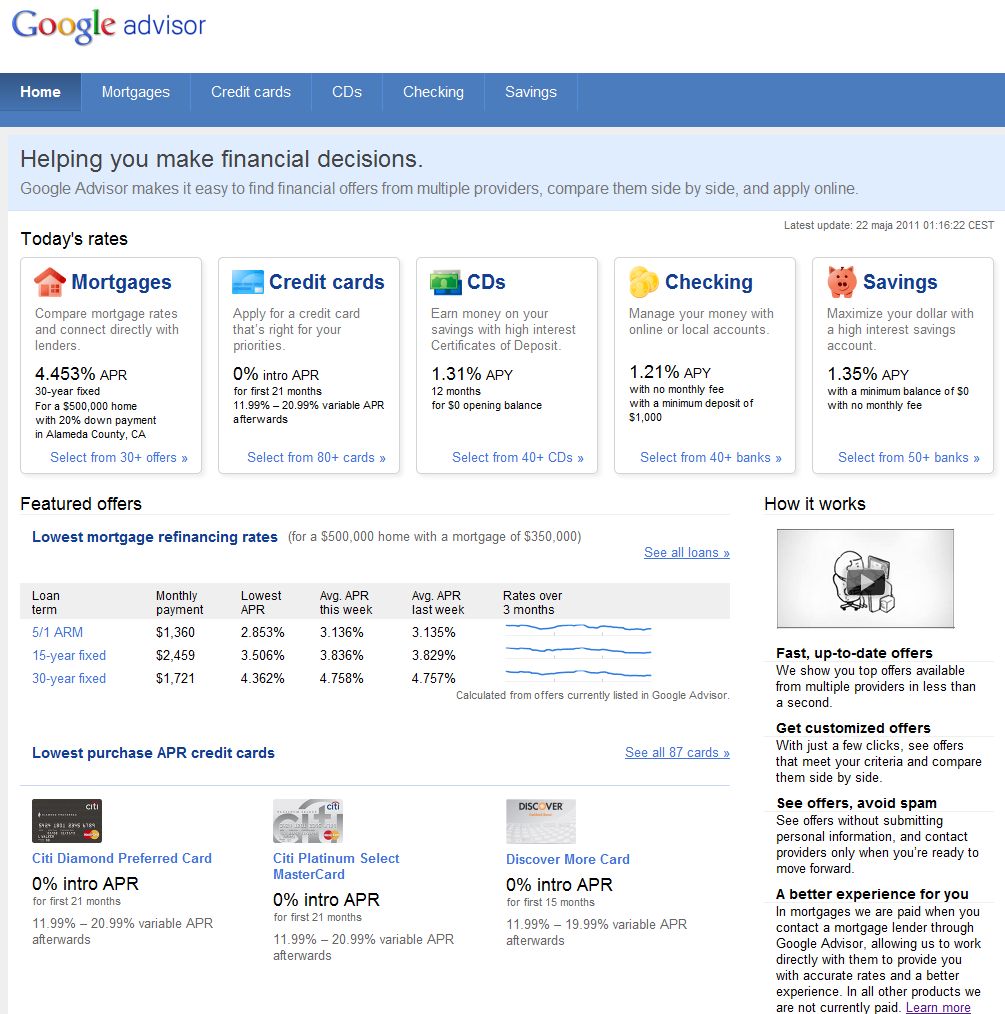Select from 50+ banks link
Viewport: 1005px width, 1014px height.
click(909, 457)
